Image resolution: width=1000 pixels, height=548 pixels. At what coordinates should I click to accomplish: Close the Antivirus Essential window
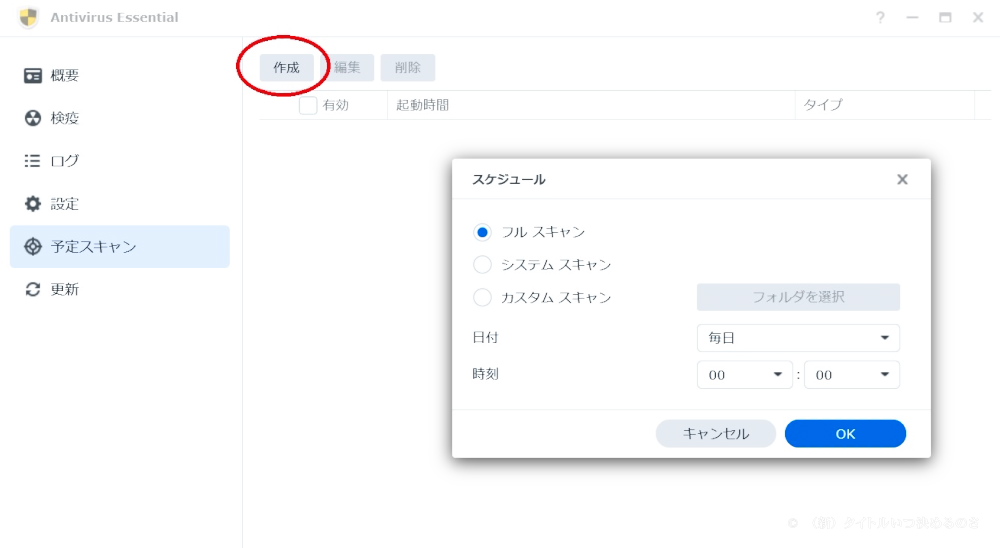[x=978, y=17]
